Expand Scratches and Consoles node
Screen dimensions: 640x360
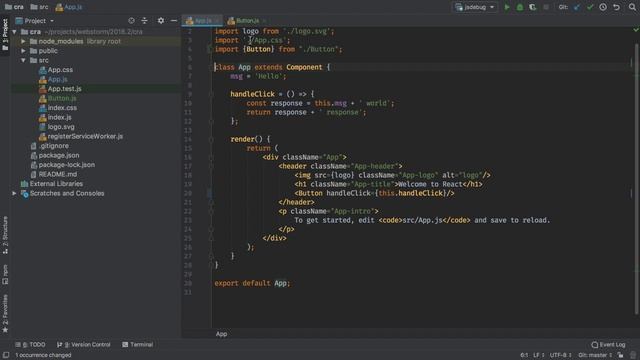[15, 193]
